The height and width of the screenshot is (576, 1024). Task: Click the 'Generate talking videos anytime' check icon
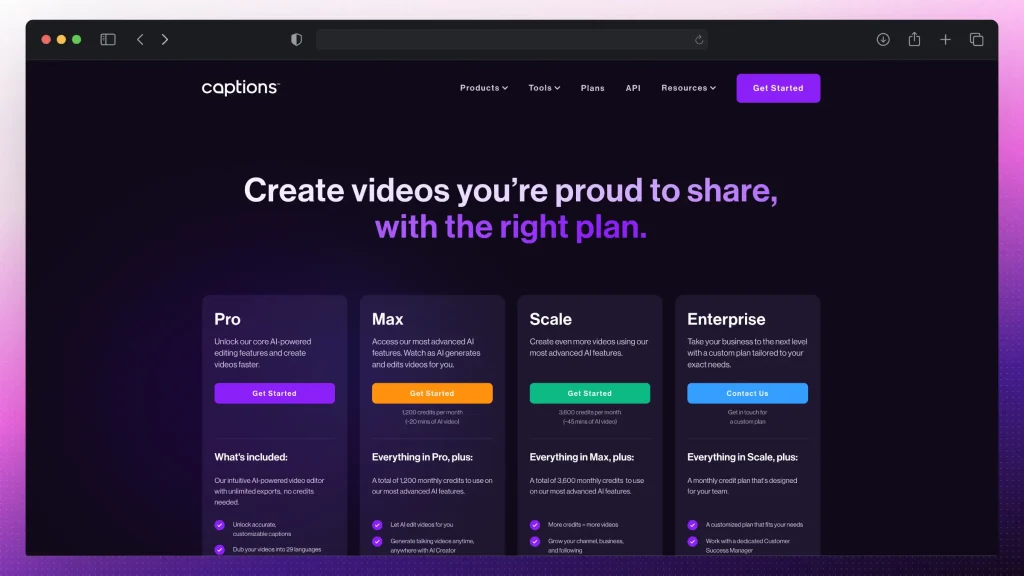pyautogui.click(x=377, y=541)
